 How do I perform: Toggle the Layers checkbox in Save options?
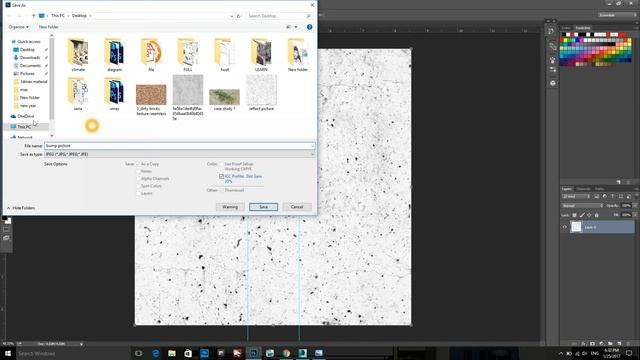138,193
